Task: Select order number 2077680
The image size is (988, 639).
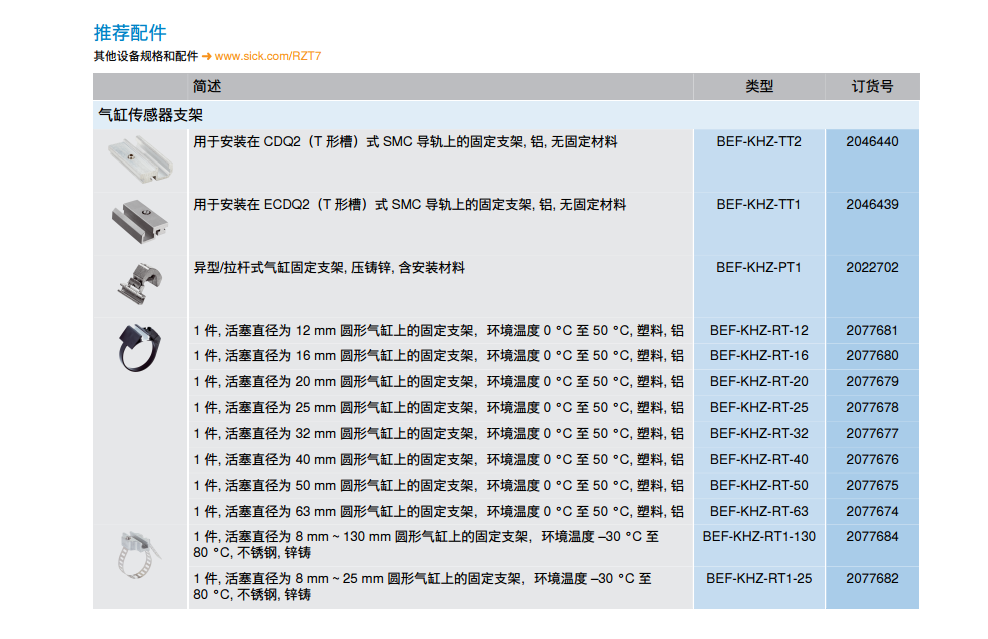Action: point(873,355)
